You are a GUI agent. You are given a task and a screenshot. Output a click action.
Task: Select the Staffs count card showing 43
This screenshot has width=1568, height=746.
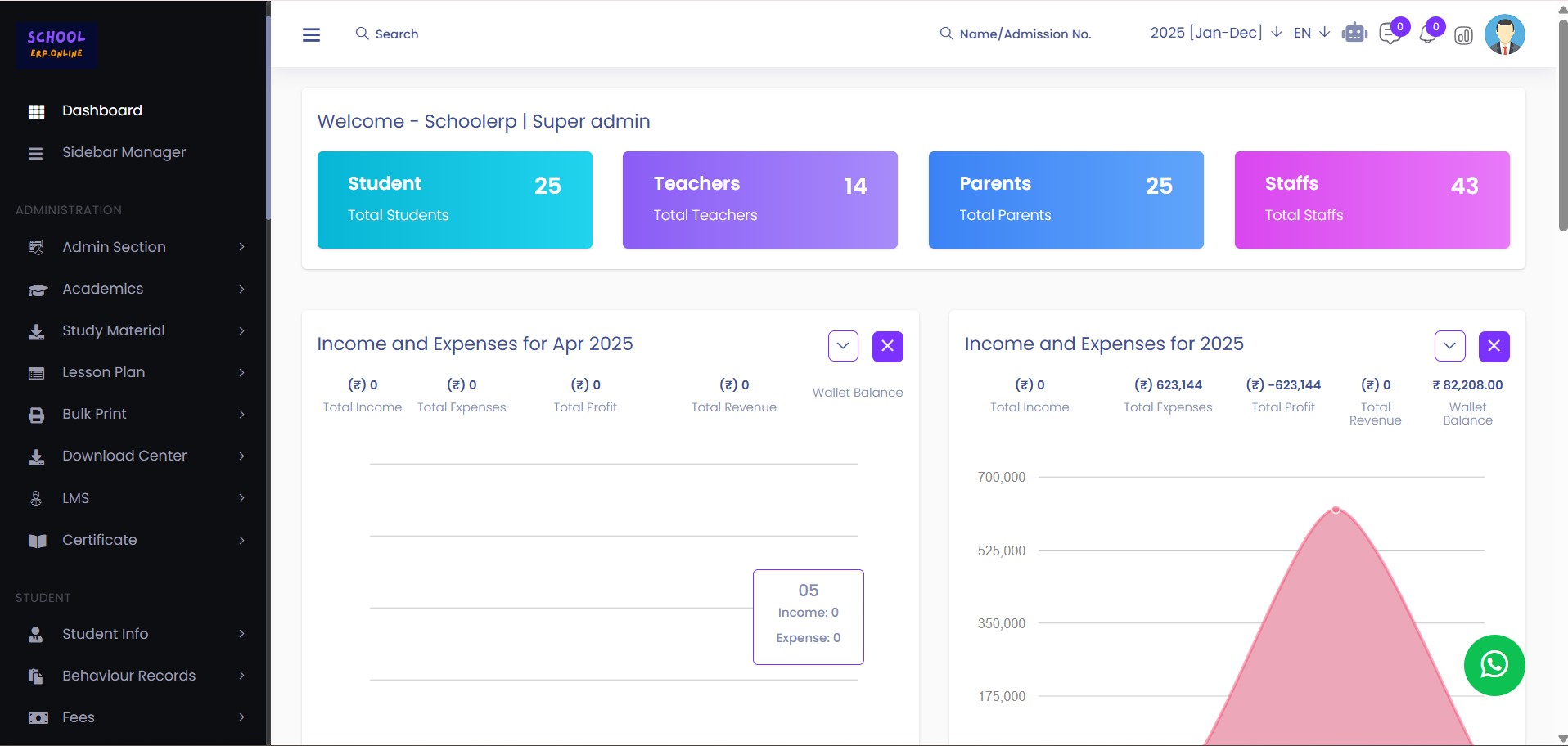pos(1372,200)
